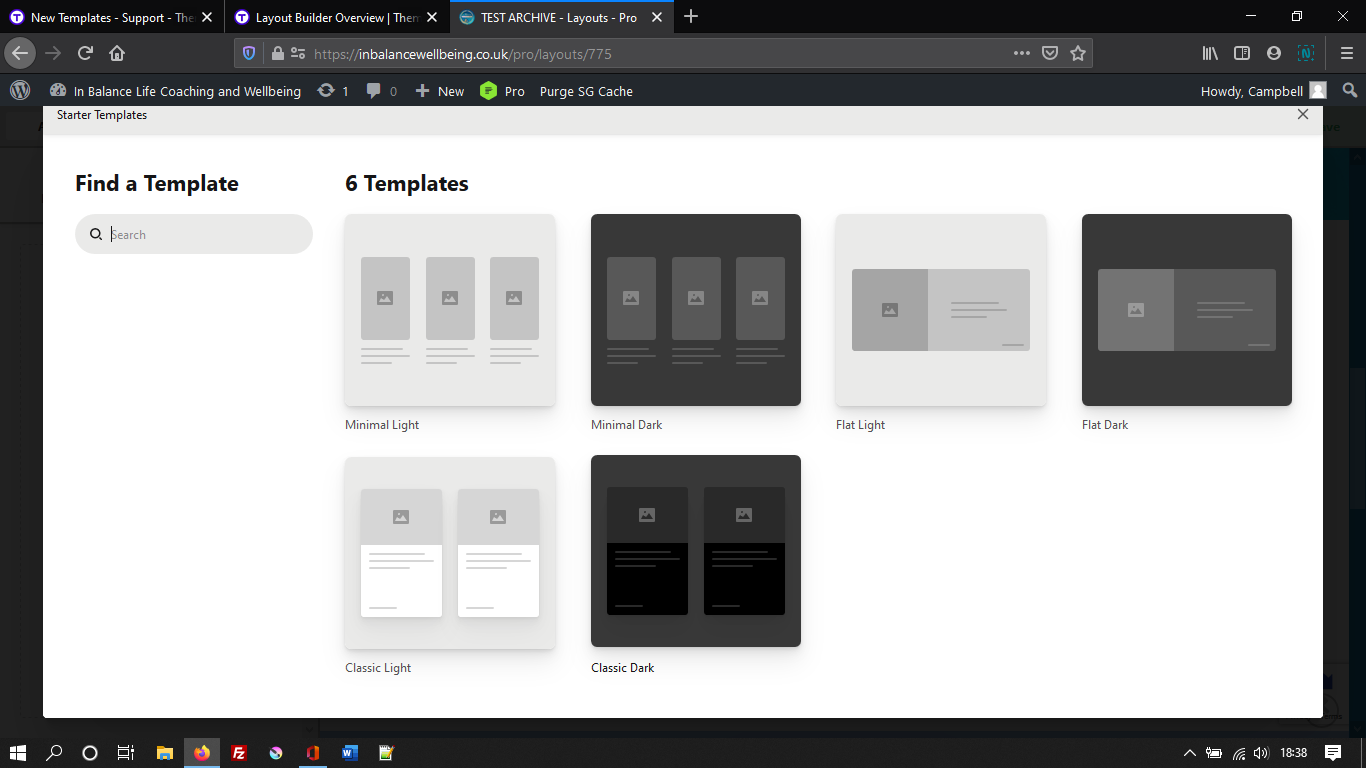This screenshot has height=768, width=1366.
Task: Go forward to the next page
Action: (53, 53)
